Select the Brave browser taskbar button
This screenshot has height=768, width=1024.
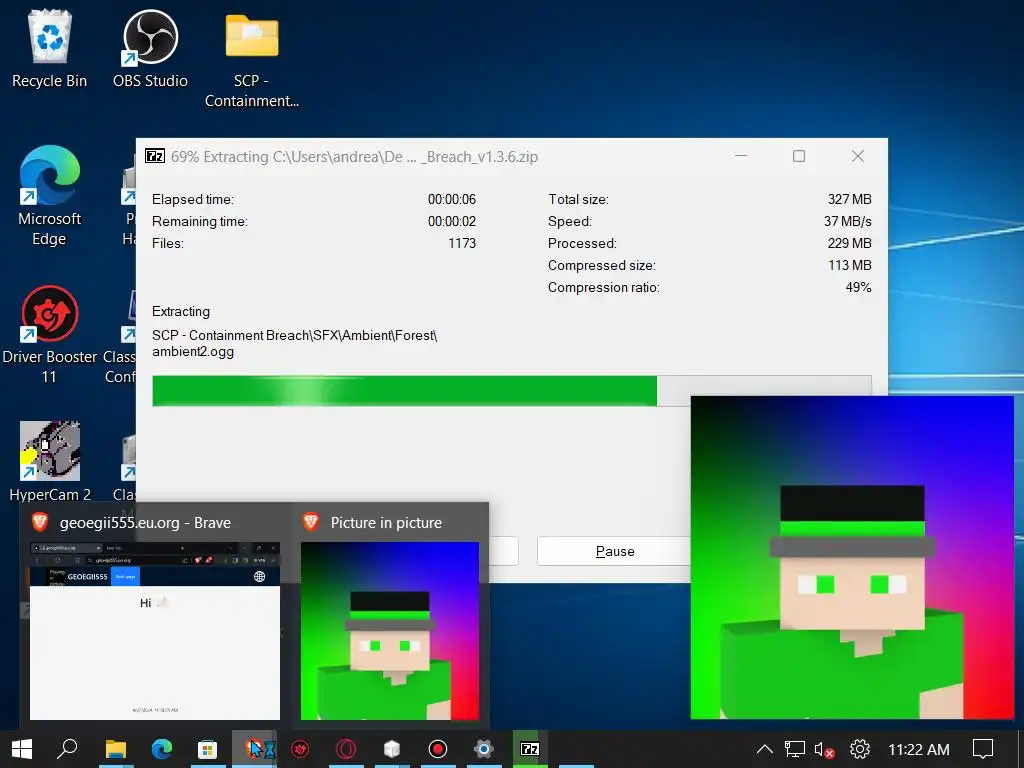click(x=255, y=749)
